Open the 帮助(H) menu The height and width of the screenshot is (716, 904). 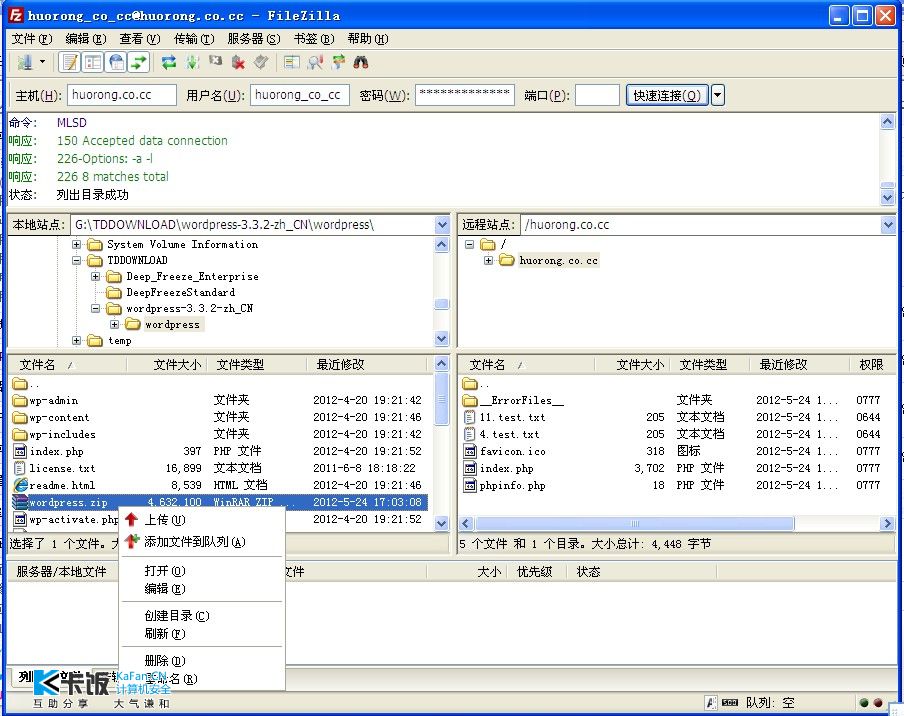pyautogui.click(x=368, y=39)
